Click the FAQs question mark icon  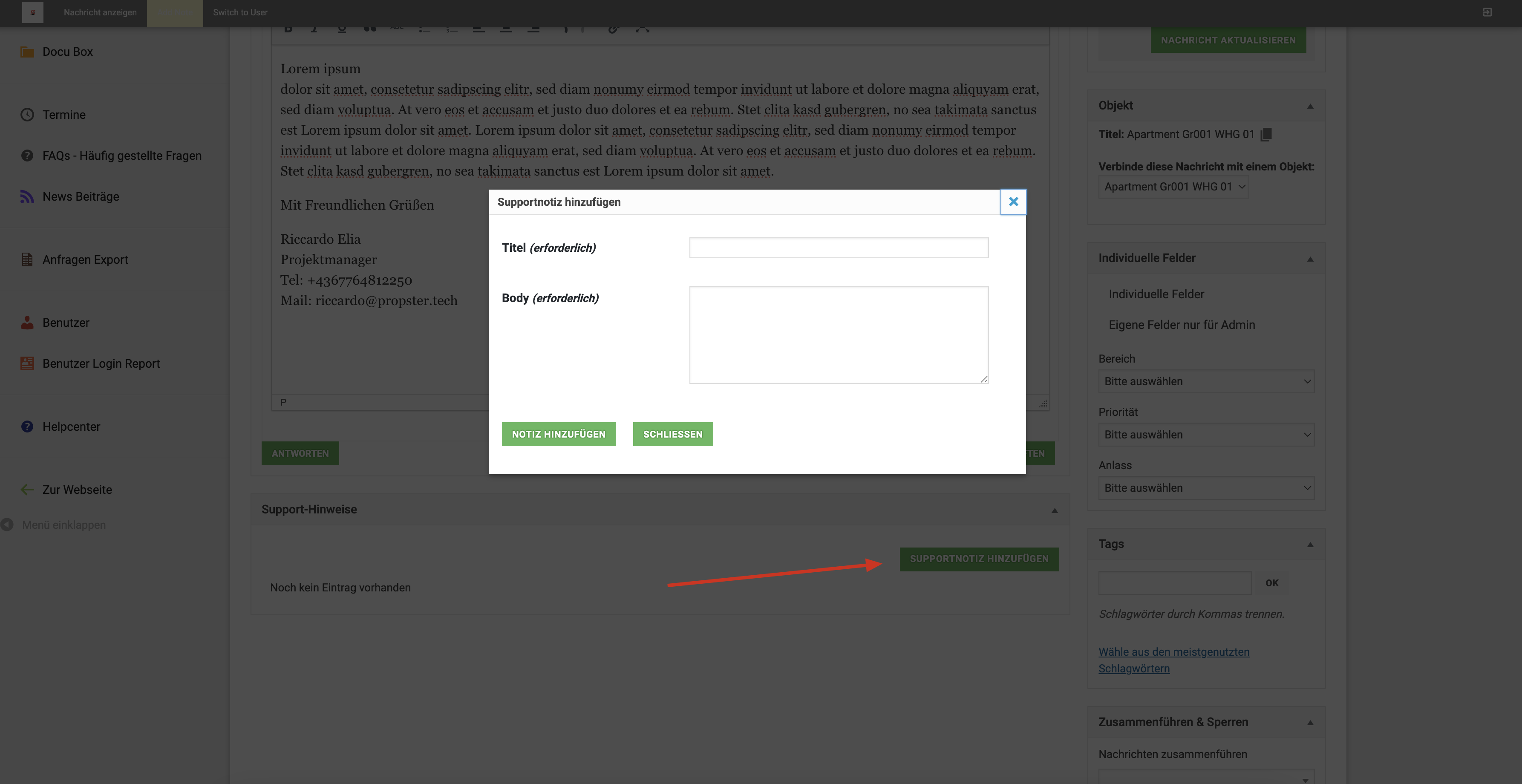pyautogui.click(x=27, y=156)
